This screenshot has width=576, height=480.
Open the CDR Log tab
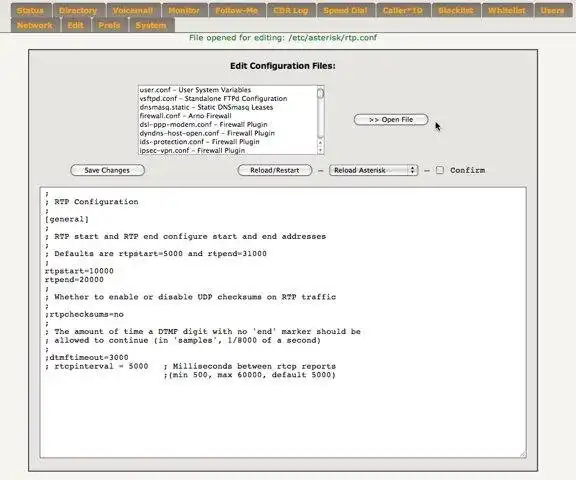(291, 11)
